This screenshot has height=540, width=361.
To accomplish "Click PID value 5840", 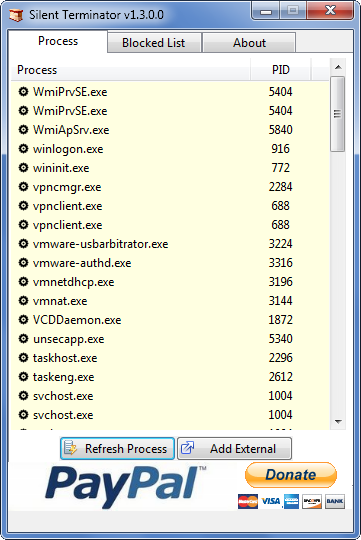I will pos(280,129).
